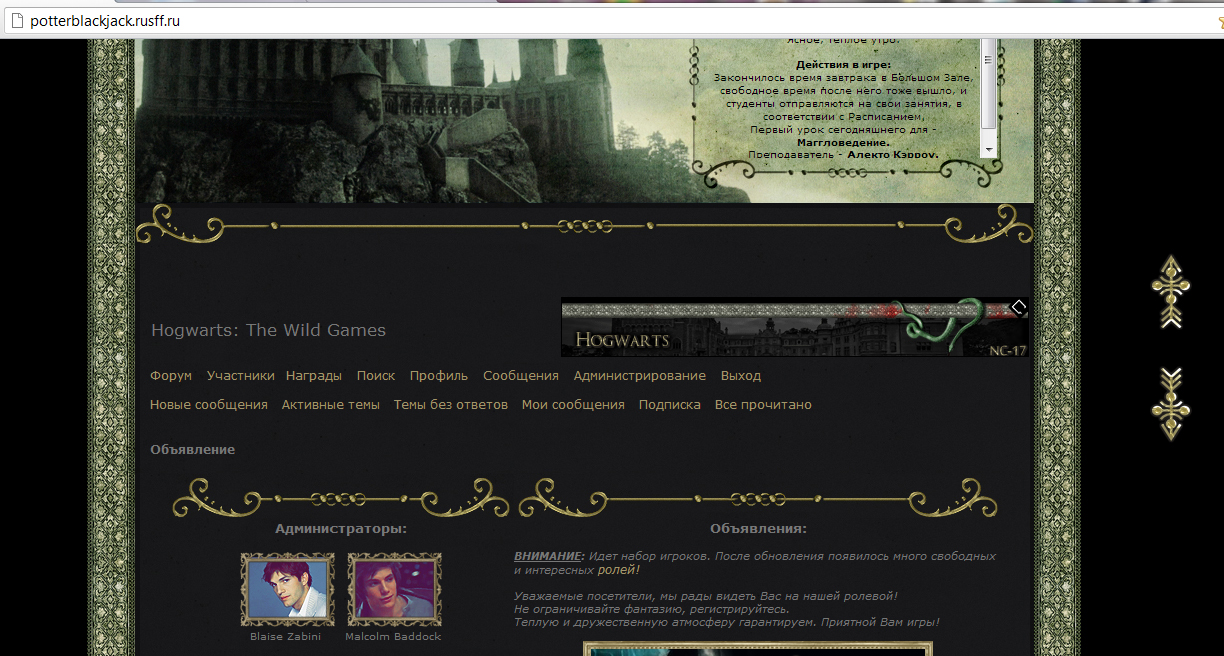Image resolution: width=1224 pixels, height=656 pixels.
Task: Open the Подписка link
Action: tap(670, 405)
